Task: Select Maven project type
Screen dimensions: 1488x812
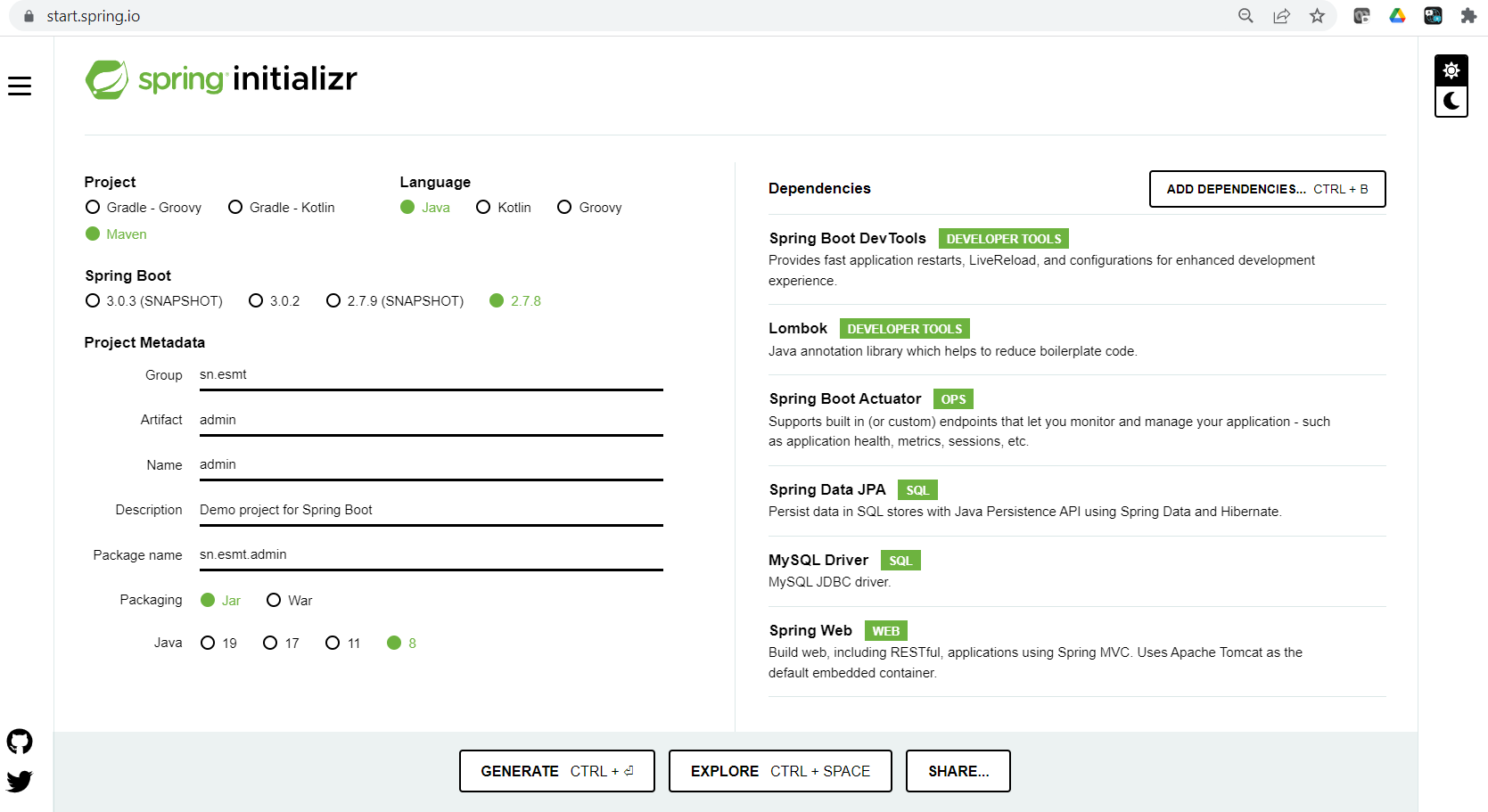Action: 116,234
